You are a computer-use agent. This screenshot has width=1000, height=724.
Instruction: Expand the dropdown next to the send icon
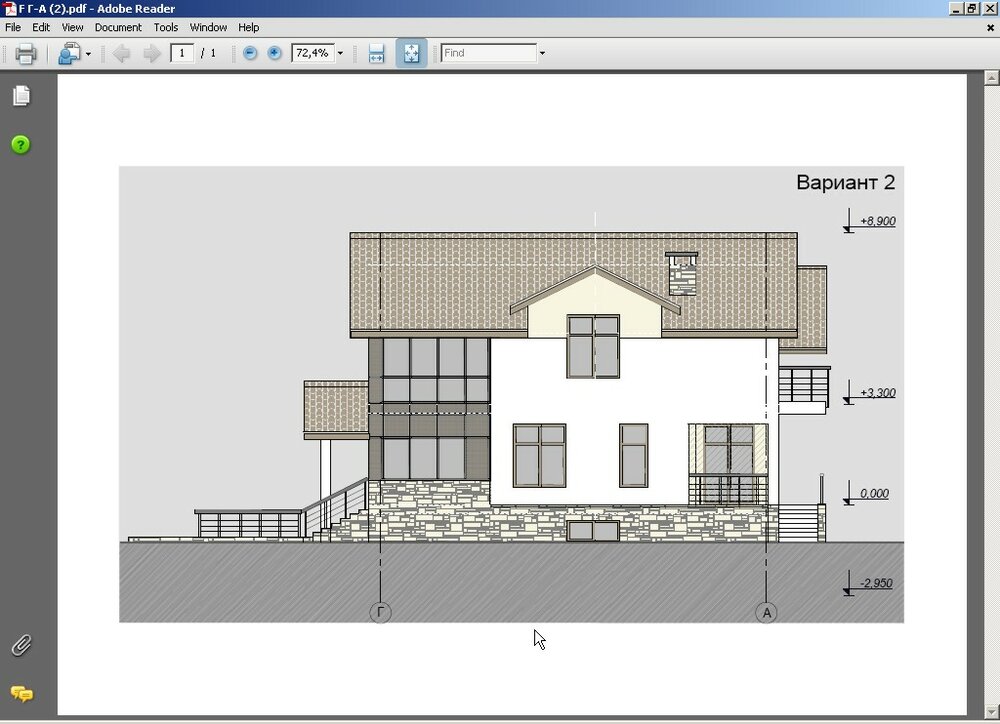[90, 53]
